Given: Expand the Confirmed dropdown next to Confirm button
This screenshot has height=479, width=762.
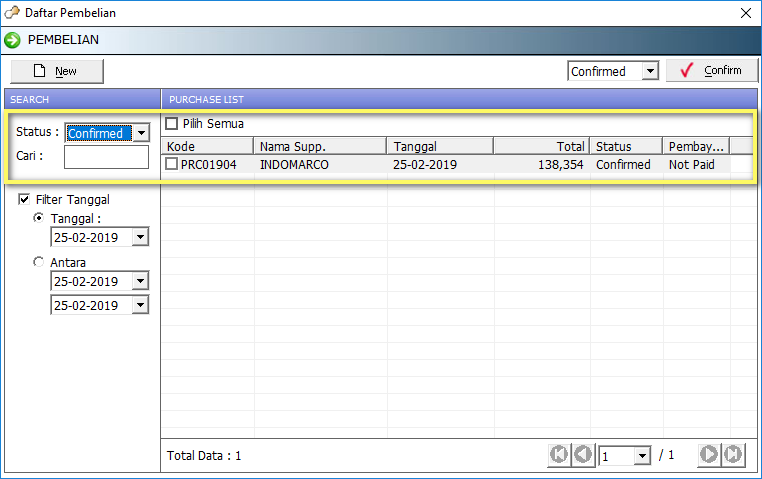Looking at the screenshot, I should (650, 71).
